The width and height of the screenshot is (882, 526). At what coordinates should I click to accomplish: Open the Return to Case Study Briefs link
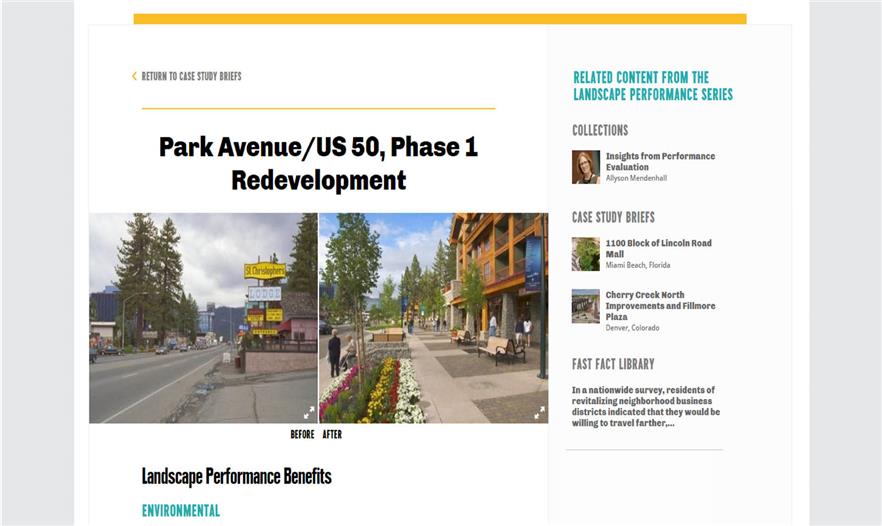pos(191,76)
